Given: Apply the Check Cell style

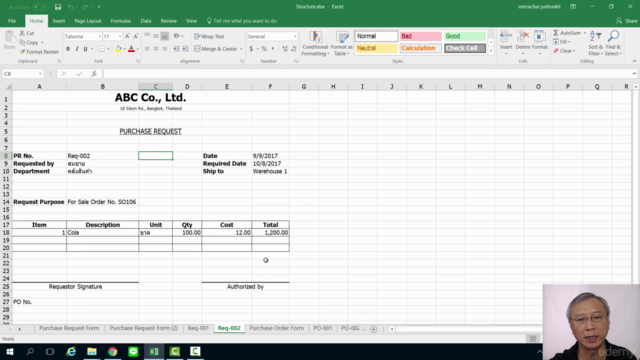Looking at the screenshot, I should click(x=465, y=48).
